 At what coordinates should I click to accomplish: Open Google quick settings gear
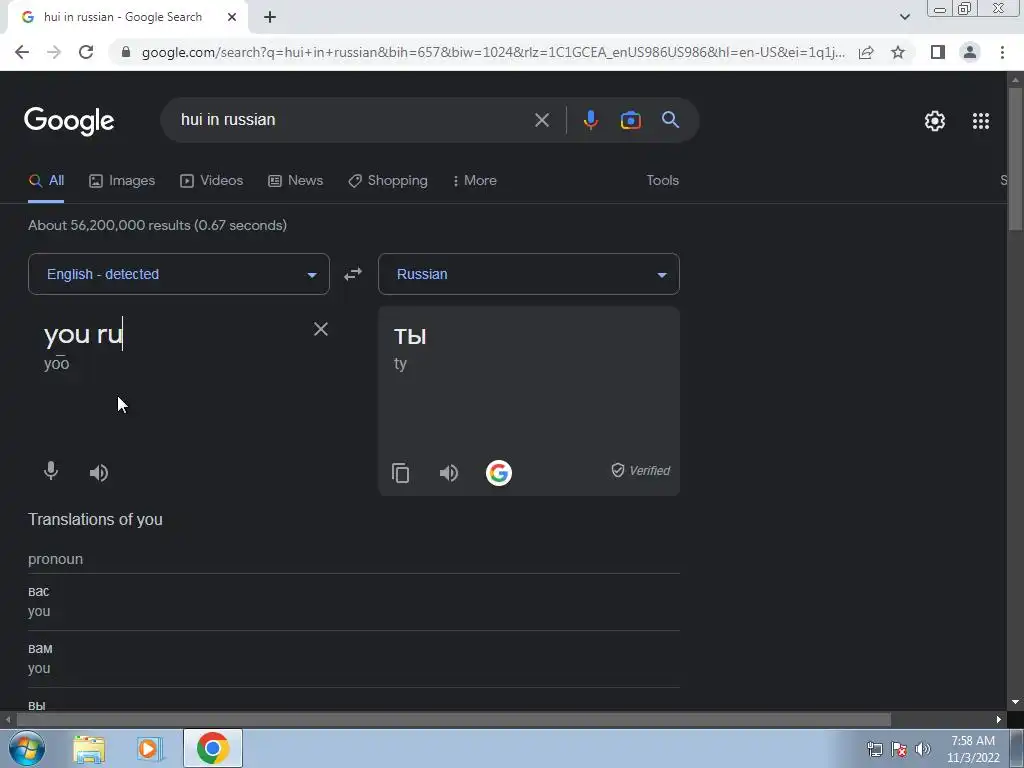(x=935, y=121)
